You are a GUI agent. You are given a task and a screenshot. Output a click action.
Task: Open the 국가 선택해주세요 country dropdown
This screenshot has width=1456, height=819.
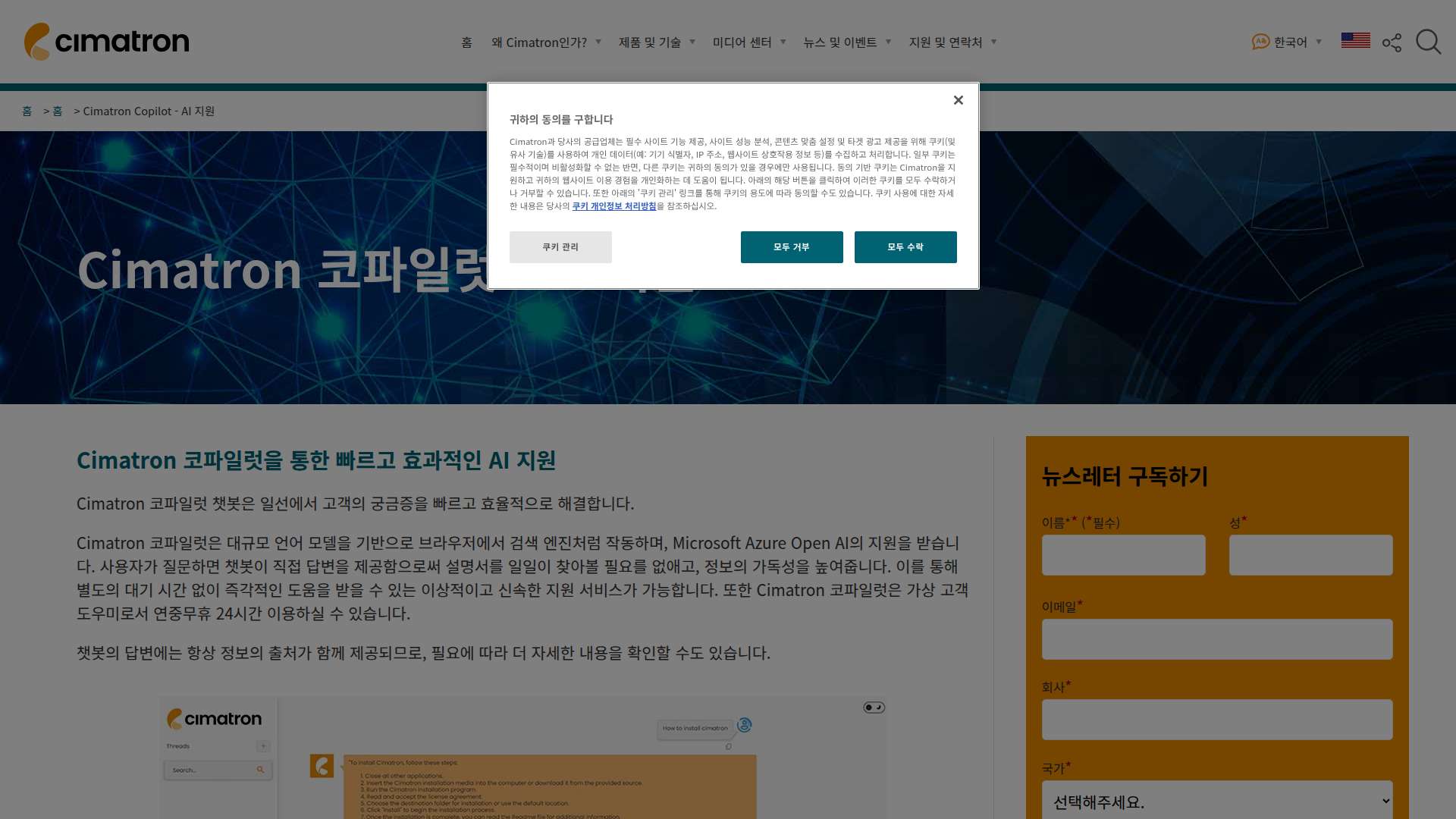tap(1216, 801)
